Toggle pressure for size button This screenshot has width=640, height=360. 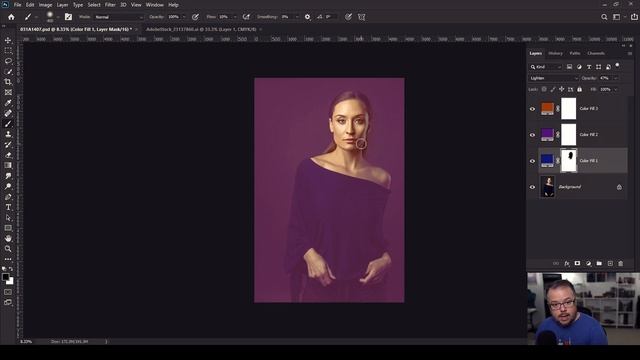[x=348, y=17]
